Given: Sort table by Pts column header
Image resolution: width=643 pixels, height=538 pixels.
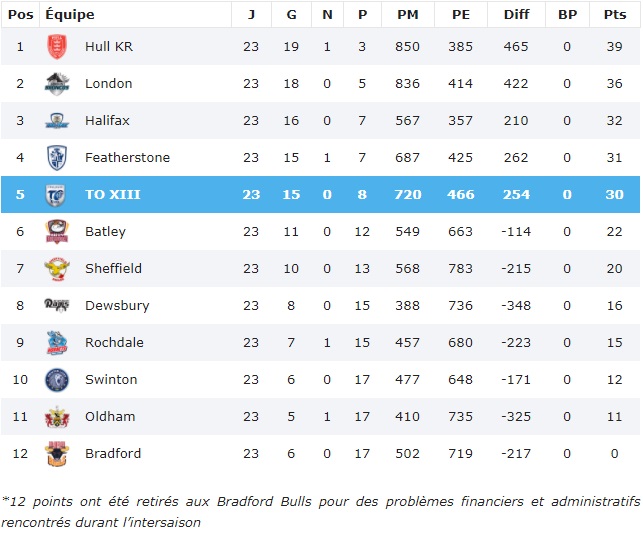Looking at the screenshot, I should (x=614, y=14).
